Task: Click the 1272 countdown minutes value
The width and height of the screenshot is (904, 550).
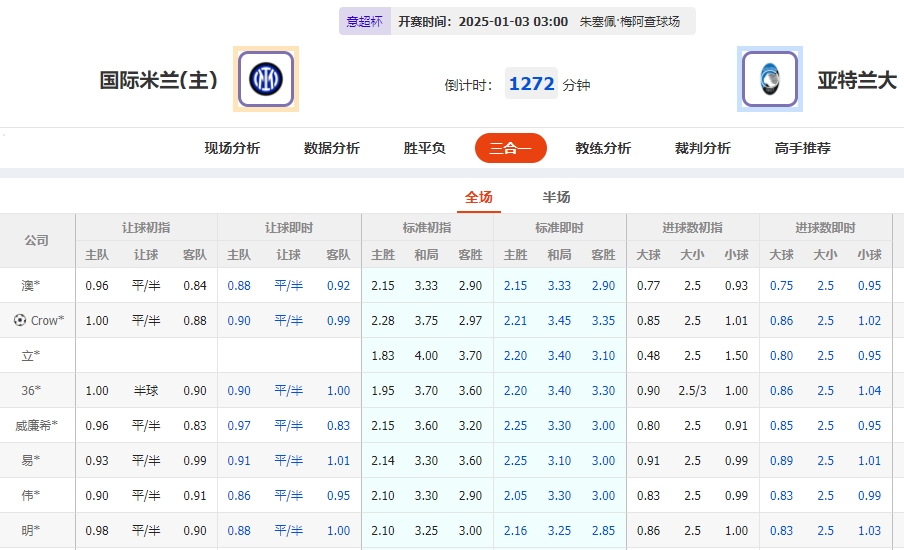Action: click(x=531, y=84)
